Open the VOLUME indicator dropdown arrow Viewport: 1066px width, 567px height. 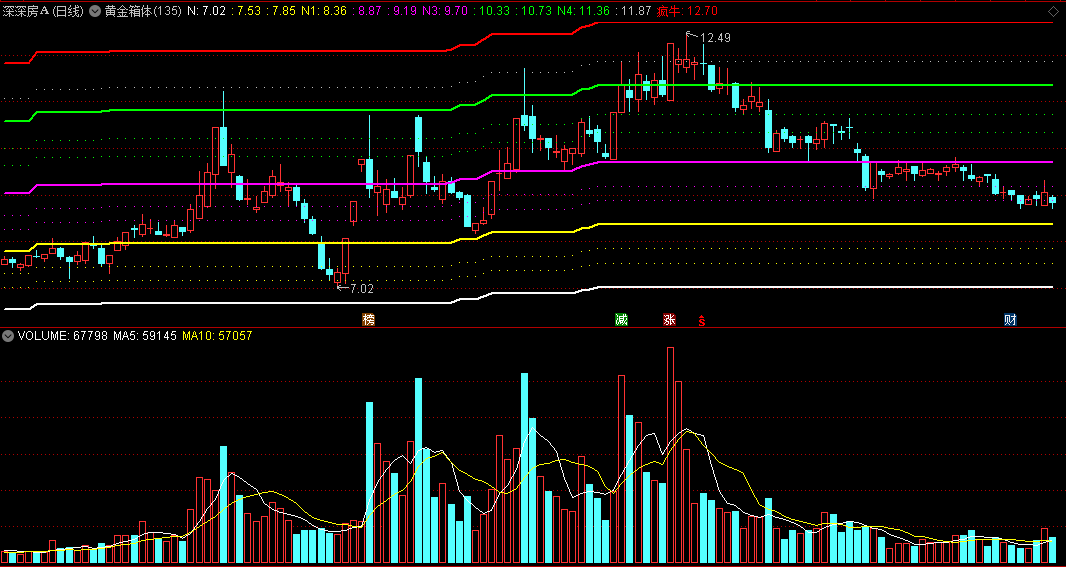[x=8, y=335]
